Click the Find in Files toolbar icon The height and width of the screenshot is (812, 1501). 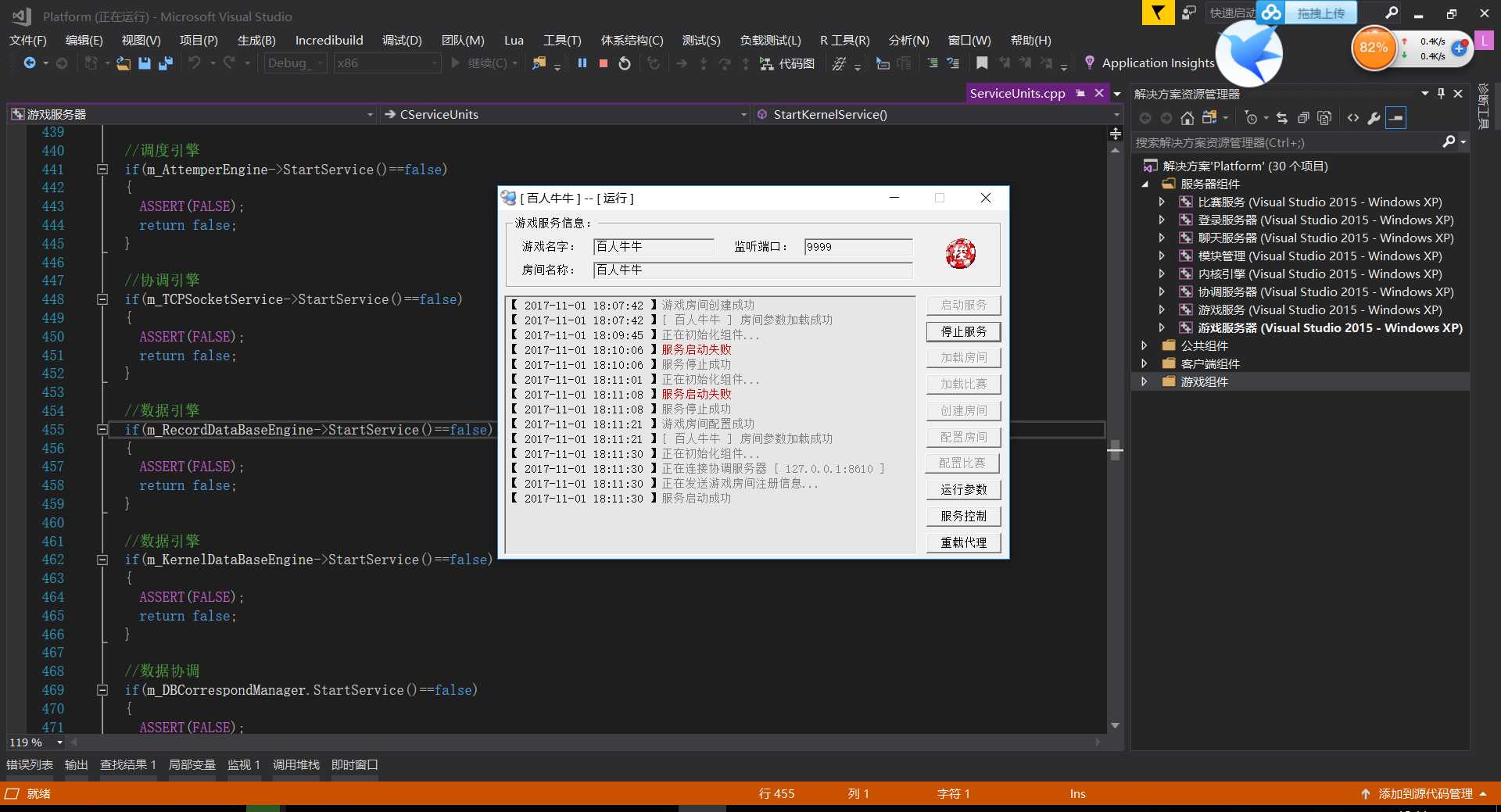click(x=539, y=63)
